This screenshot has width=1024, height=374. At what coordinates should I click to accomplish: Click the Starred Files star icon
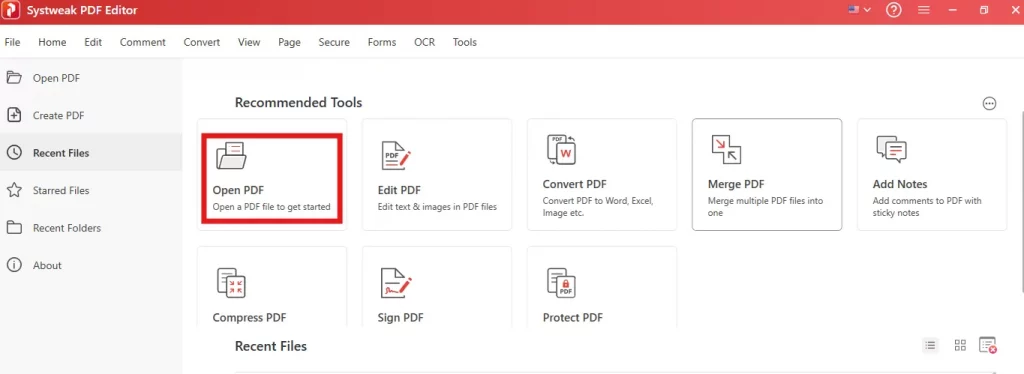[x=14, y=190]
